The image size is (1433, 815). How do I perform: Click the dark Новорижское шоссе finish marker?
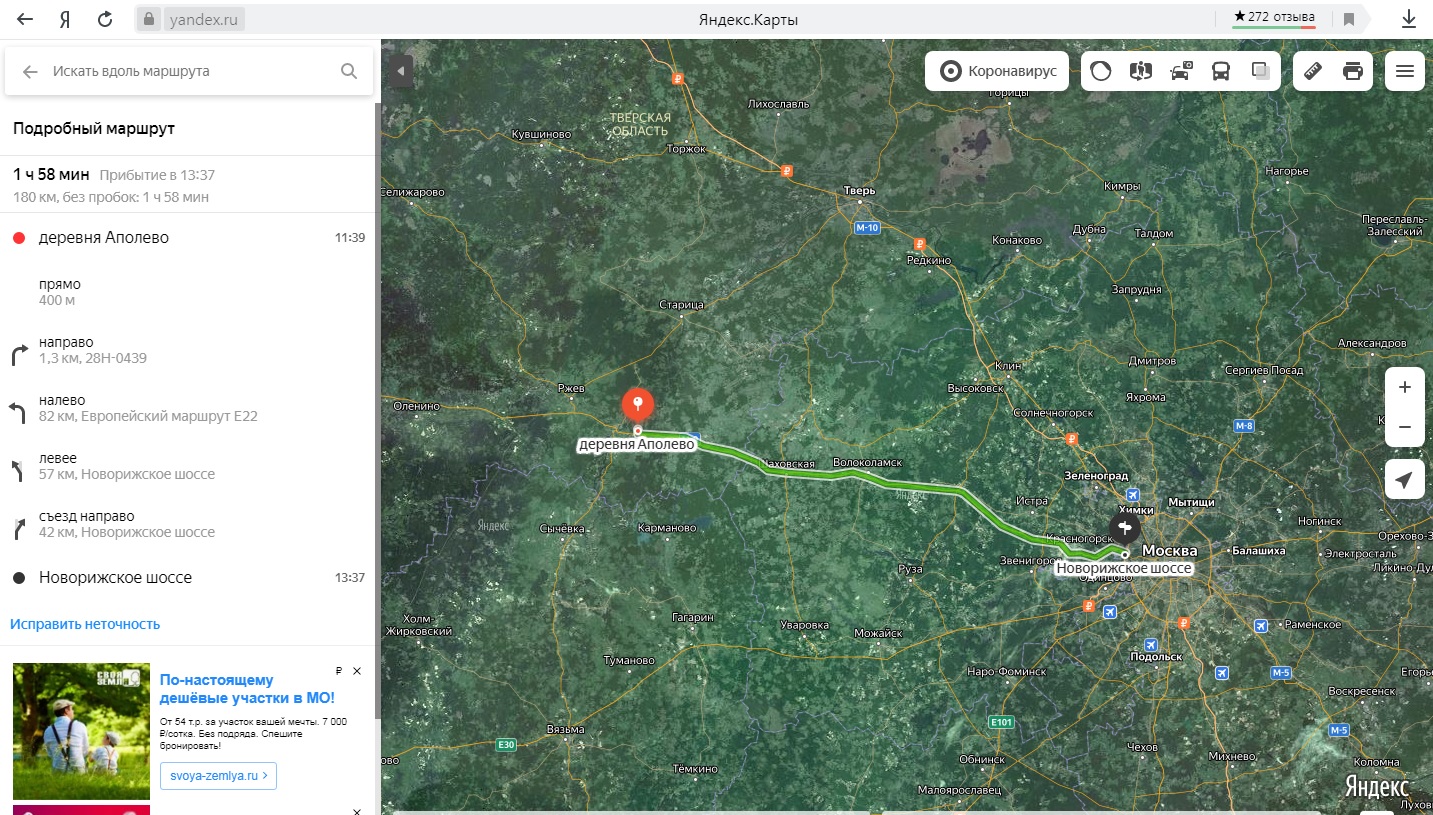coord(1124,528)
